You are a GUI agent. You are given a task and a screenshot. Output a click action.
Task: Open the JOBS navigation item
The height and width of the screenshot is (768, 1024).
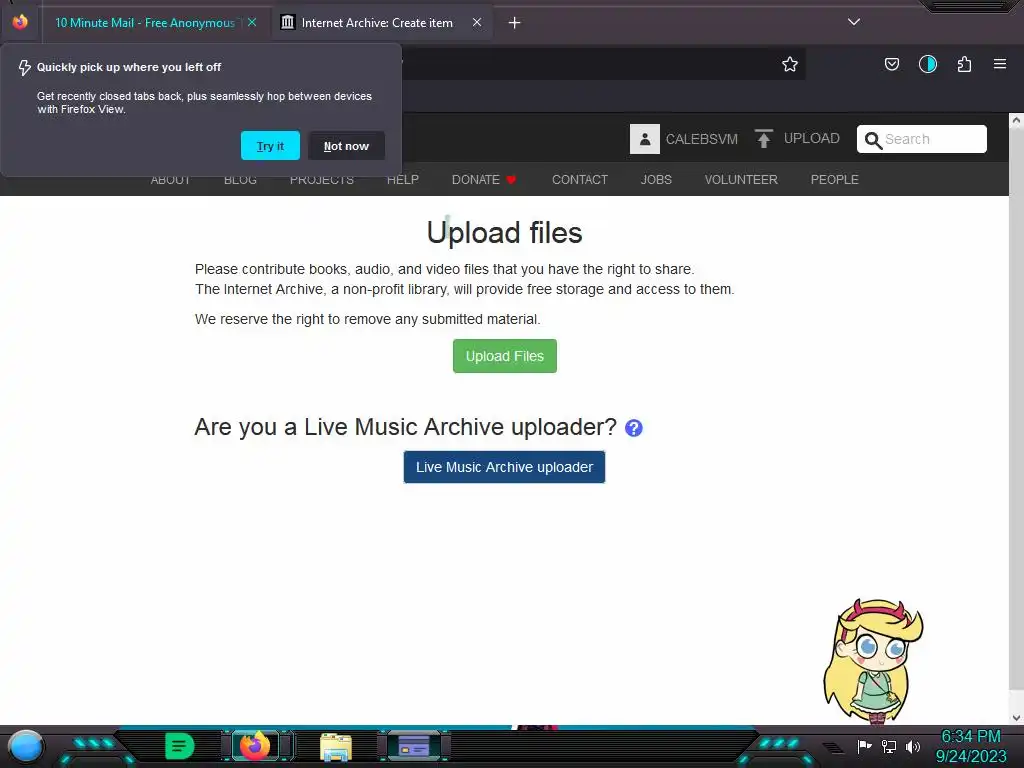tap(656, 180)
